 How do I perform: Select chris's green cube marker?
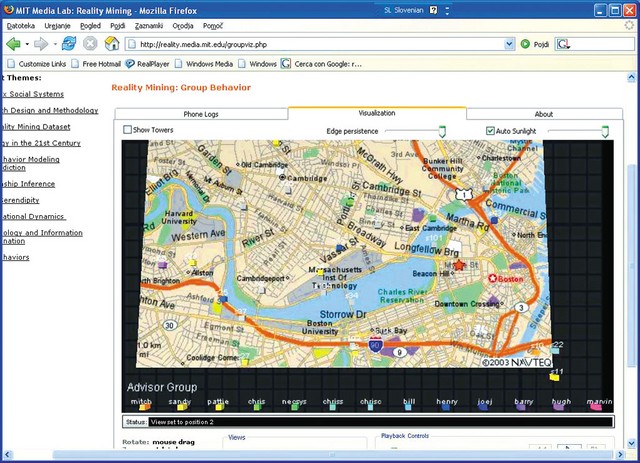point(257,407)
